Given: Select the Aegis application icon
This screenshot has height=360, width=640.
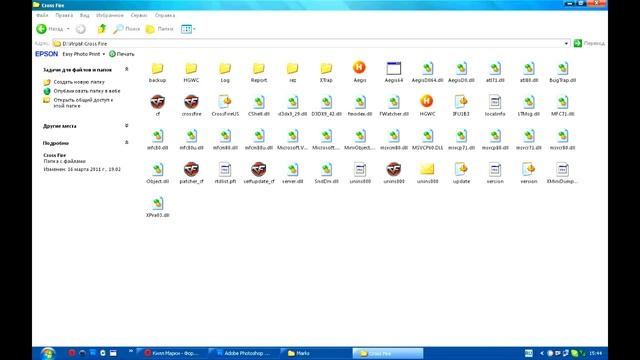Looking at the screenshot, I should point(359,68).
